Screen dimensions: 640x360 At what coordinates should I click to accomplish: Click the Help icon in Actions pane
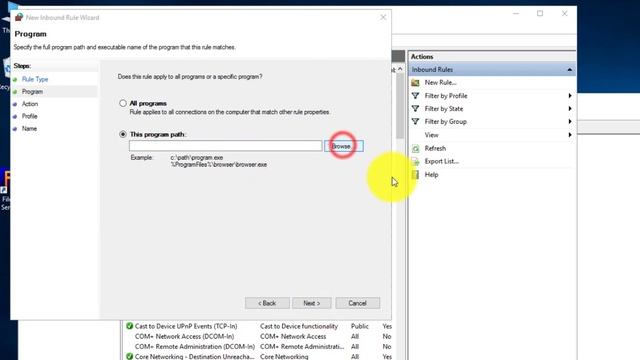415,175
